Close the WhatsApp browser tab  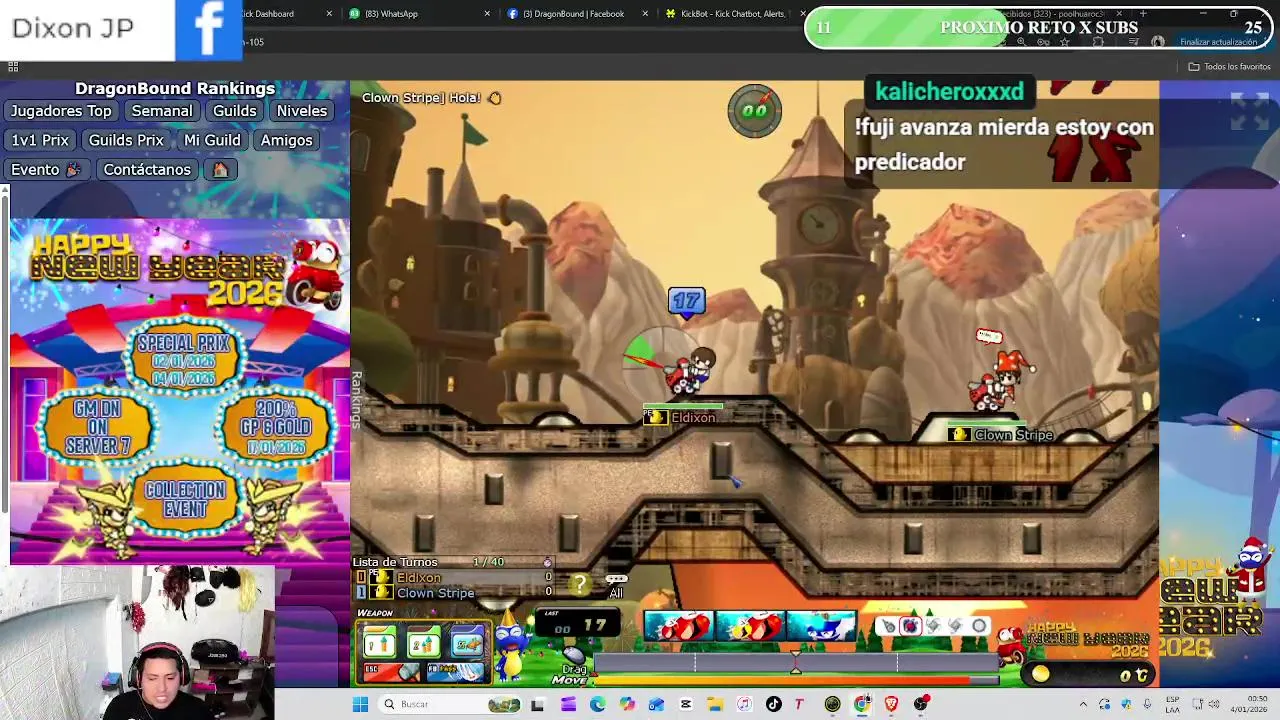487,14
